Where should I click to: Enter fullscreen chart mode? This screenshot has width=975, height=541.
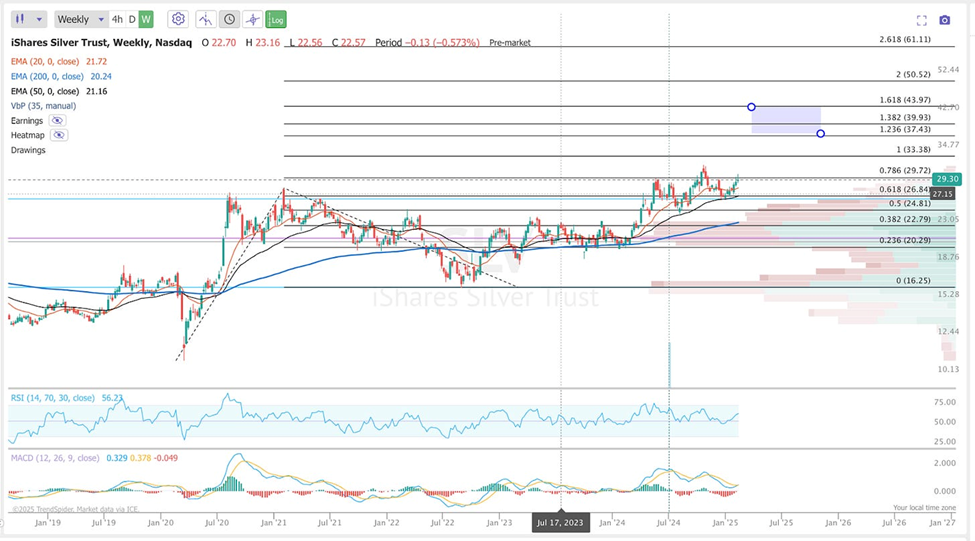[922, 21]
